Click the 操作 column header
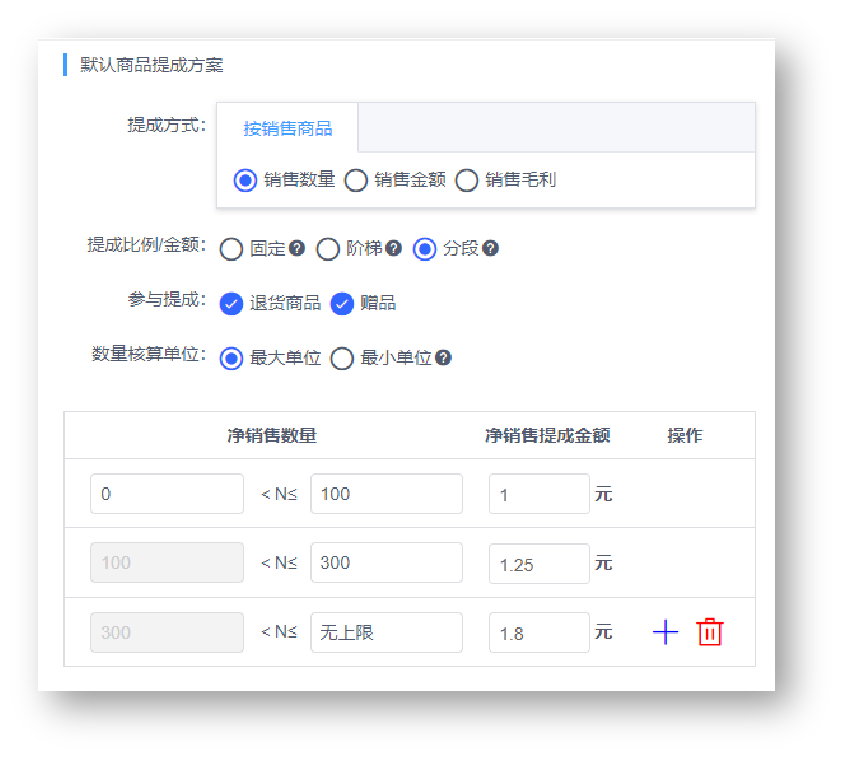 684,435
